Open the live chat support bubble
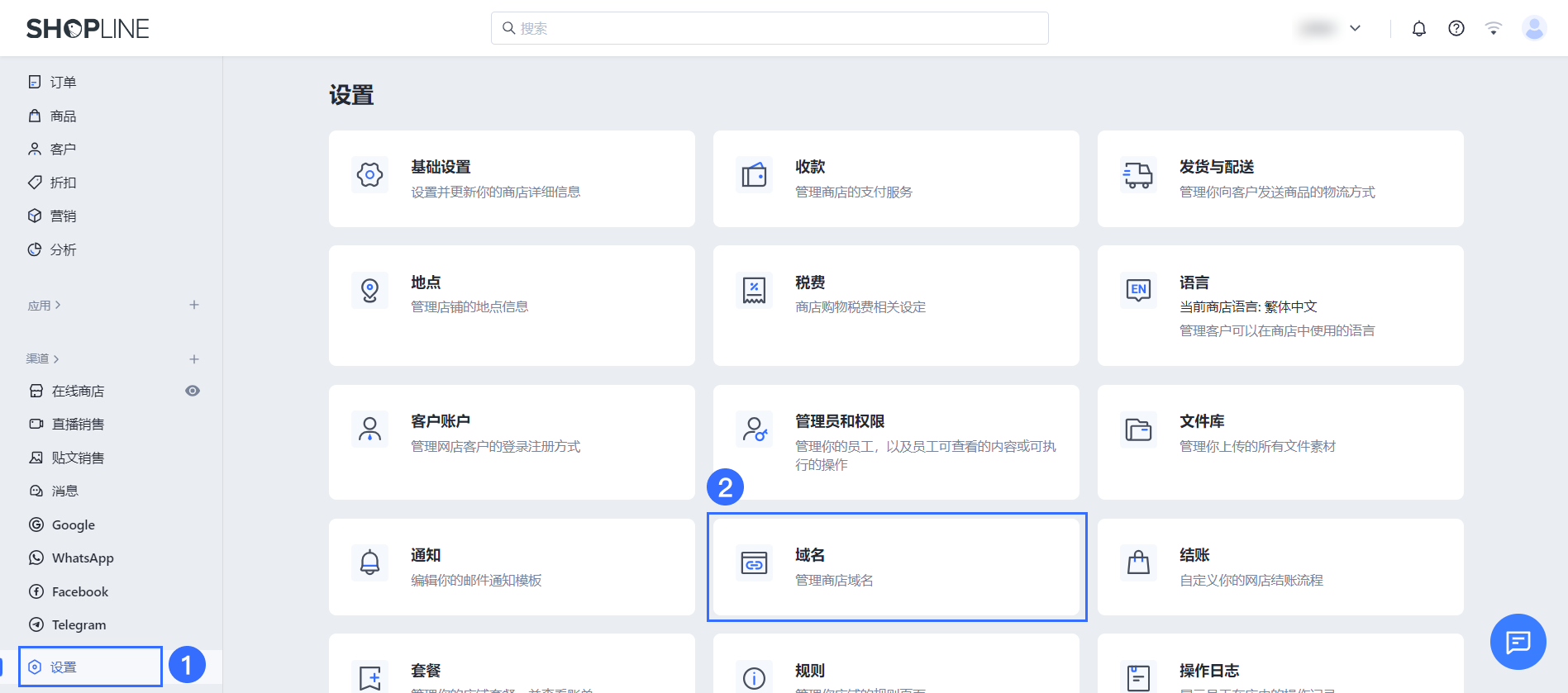The width and height of the screenshot is (1568, 693). (x=1518, y=642)
